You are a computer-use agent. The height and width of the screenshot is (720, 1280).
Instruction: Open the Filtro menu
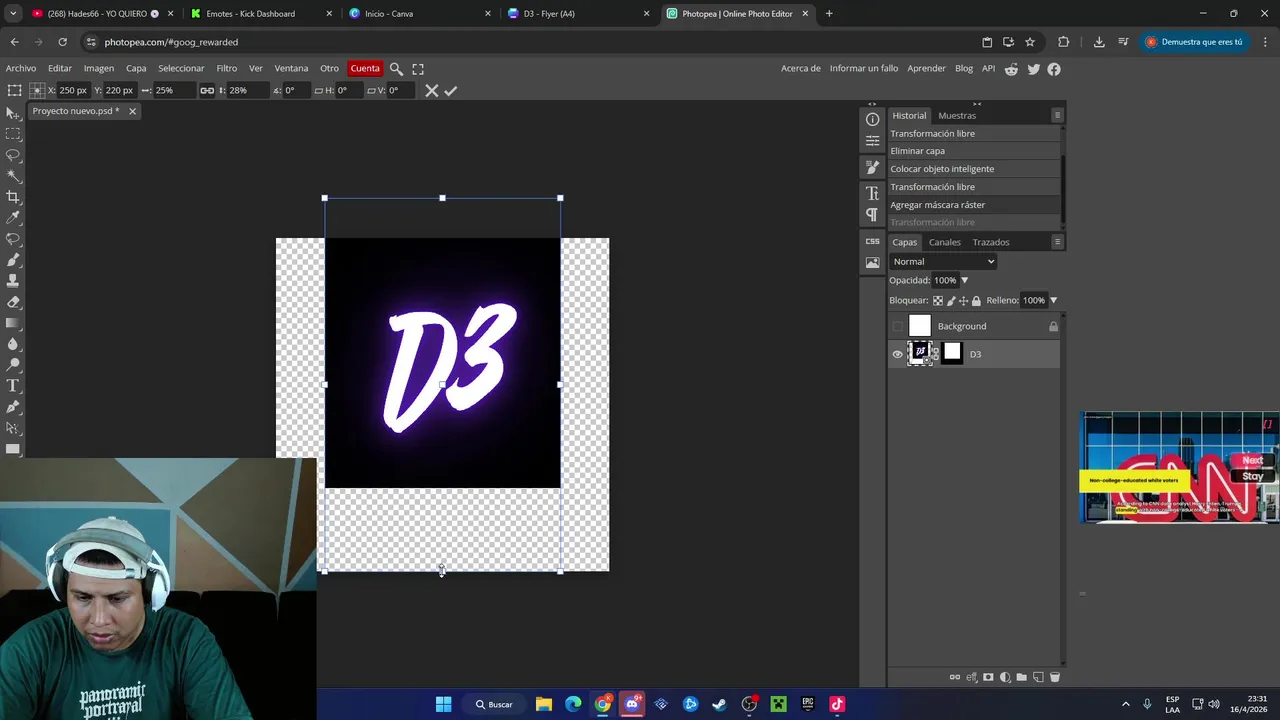227,69
